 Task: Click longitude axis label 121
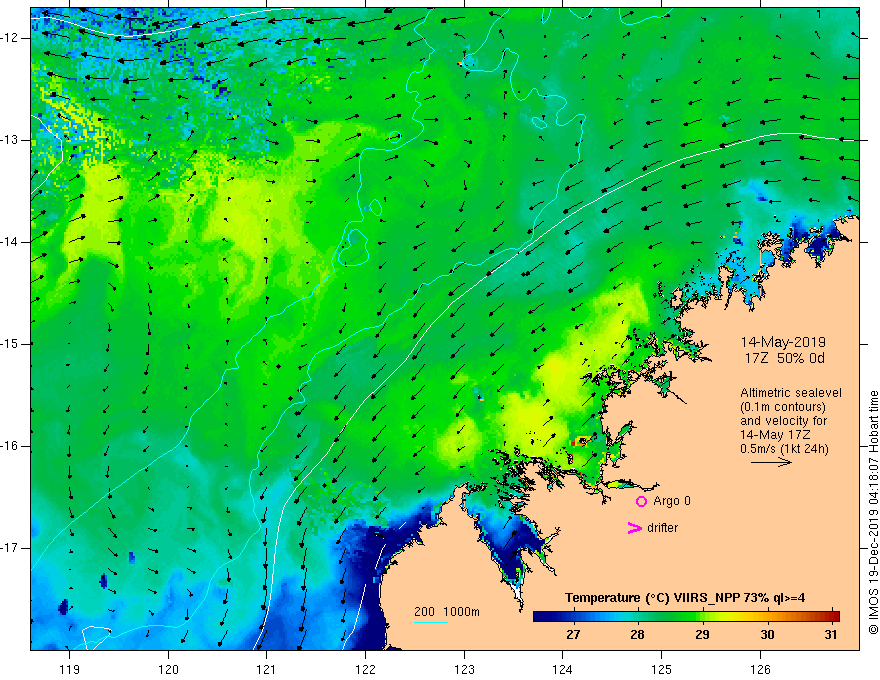coord(267,669)
